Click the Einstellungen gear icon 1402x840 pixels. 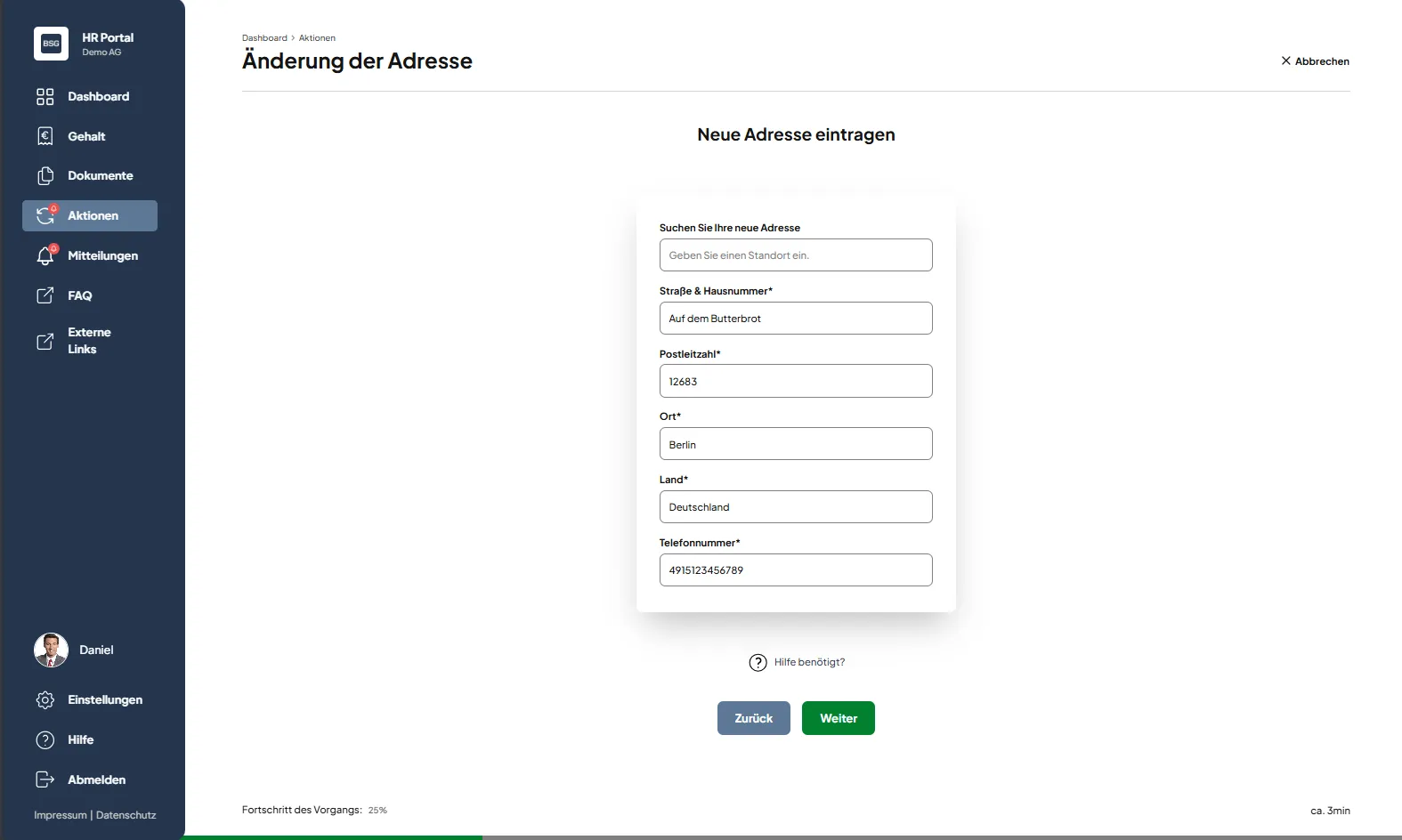[45, 700]
